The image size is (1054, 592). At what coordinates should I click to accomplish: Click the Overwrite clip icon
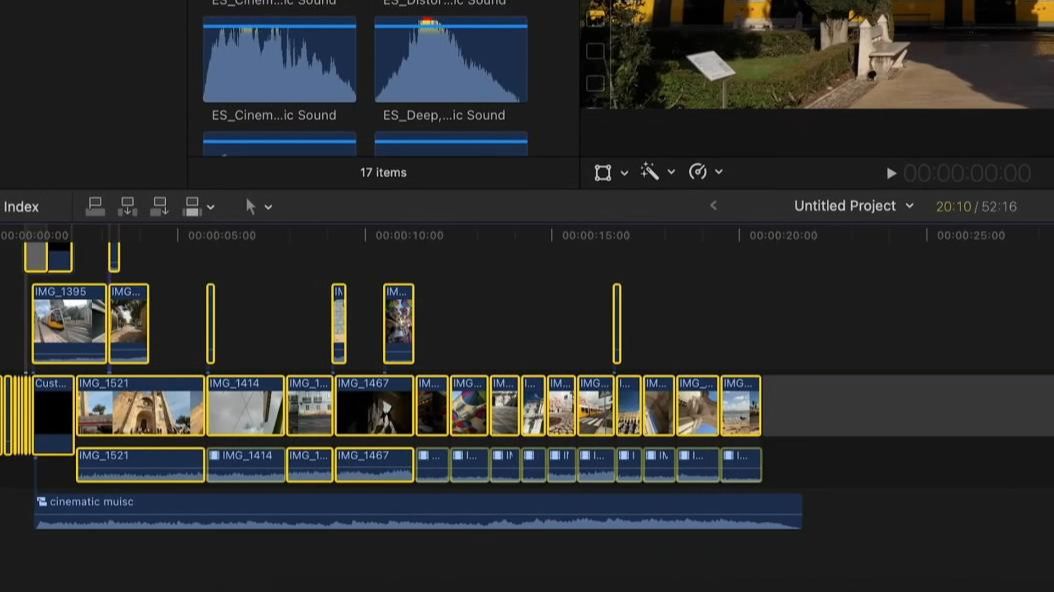[x=192, y=206]
